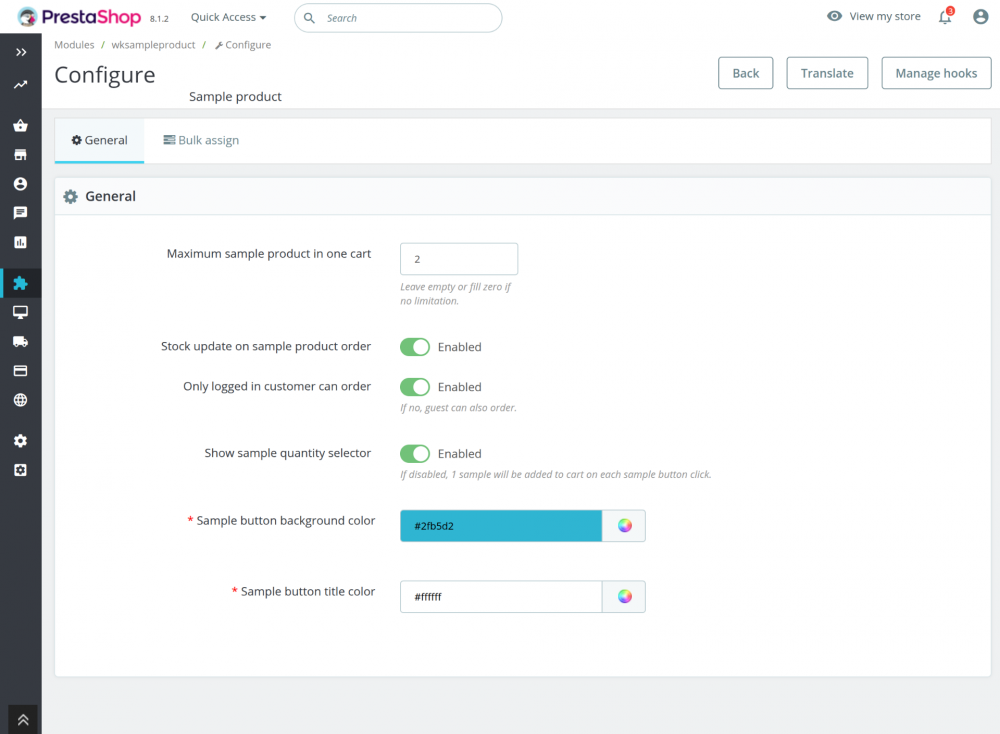
Task: Click the 8.1.2 version label
Action: click(x=159, y=18)
